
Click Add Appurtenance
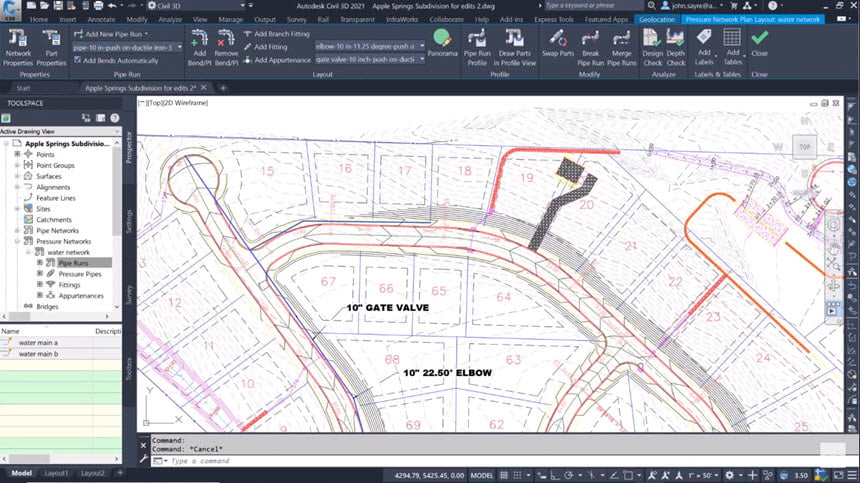(x=277, y=60)
